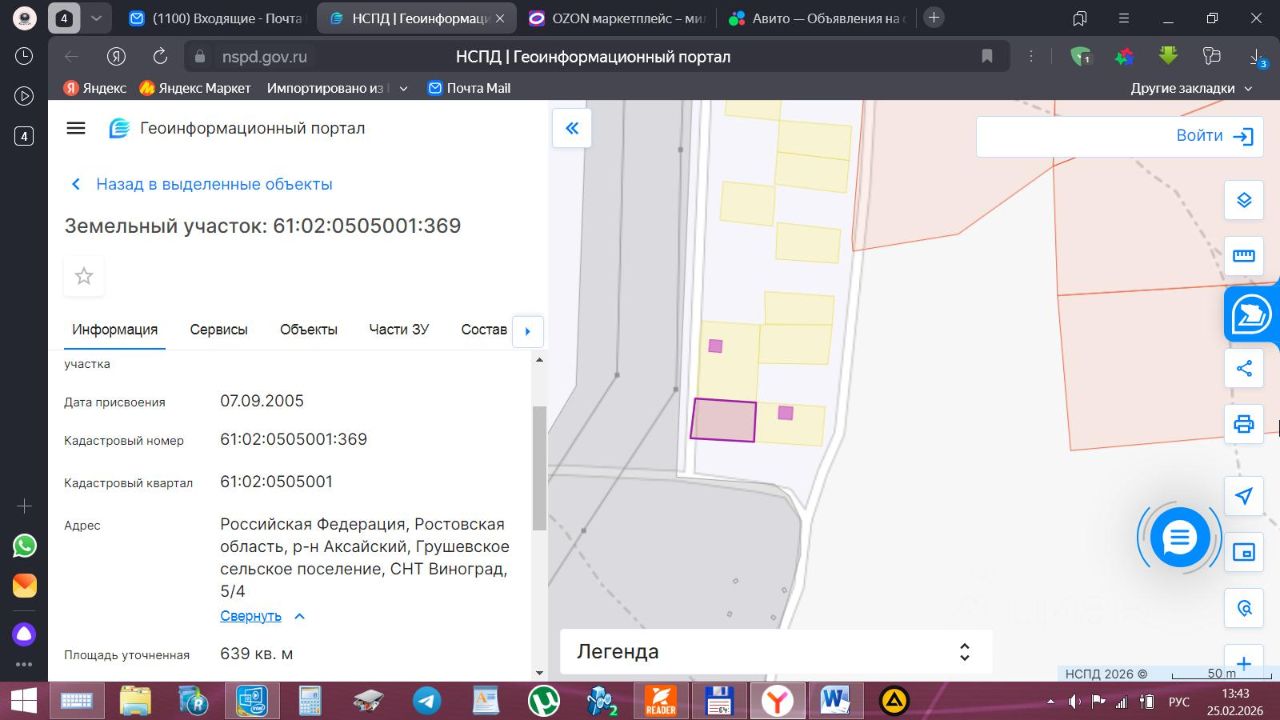Expand the Импортировано из bookmarks folder

pyautogui.click(x=338, y=88)
